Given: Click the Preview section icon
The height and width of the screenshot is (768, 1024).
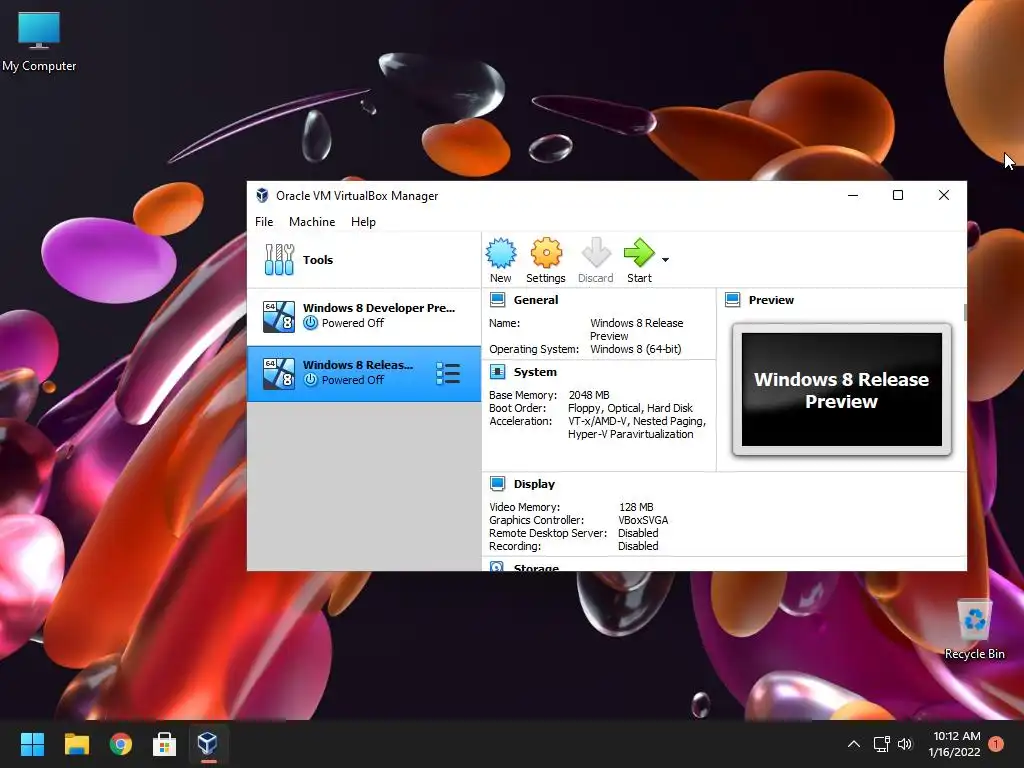Looking at the screenshot, I should tap(733, 300).
